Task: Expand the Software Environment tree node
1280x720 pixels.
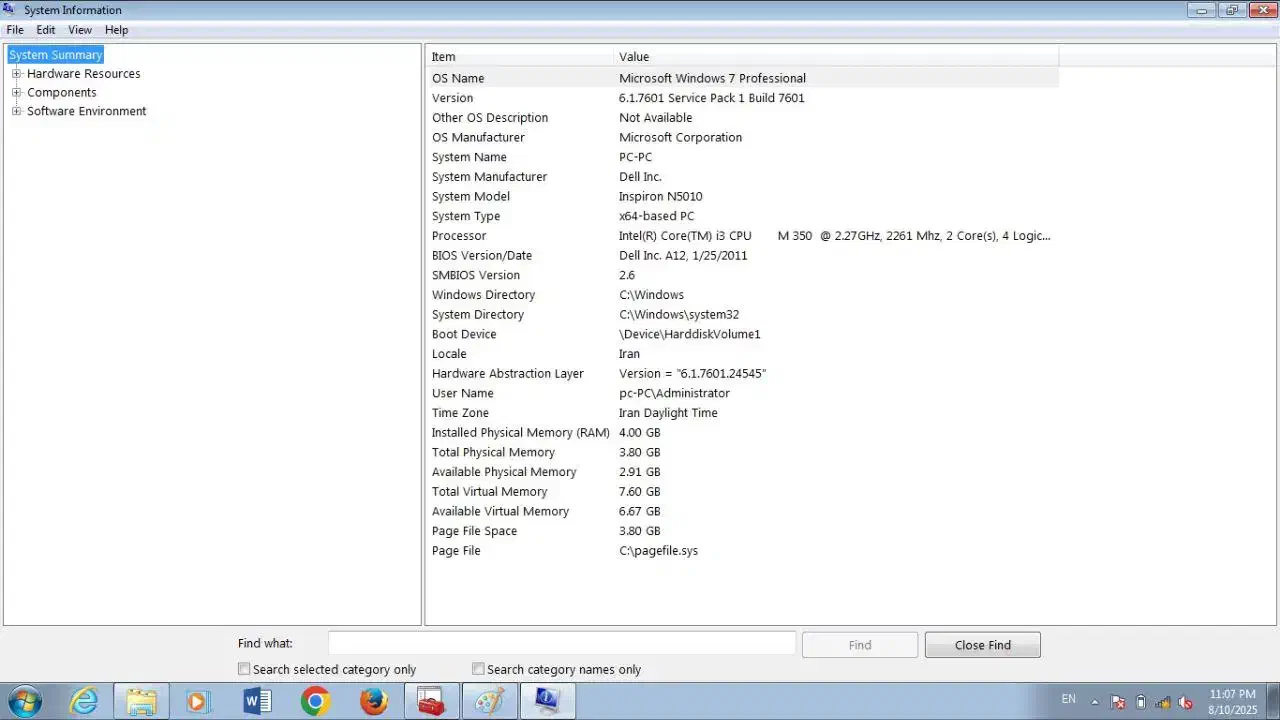Action: (x=16, y=112)
